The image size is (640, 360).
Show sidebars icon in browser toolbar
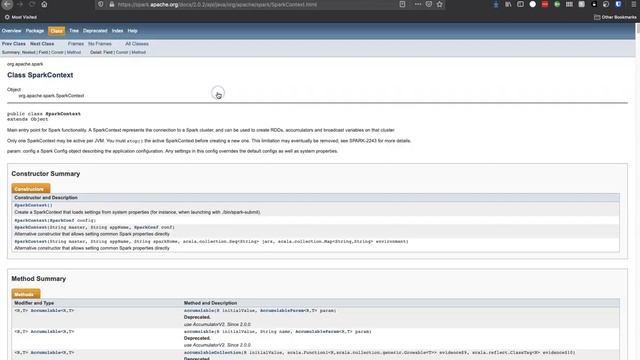tap(520, 4)
